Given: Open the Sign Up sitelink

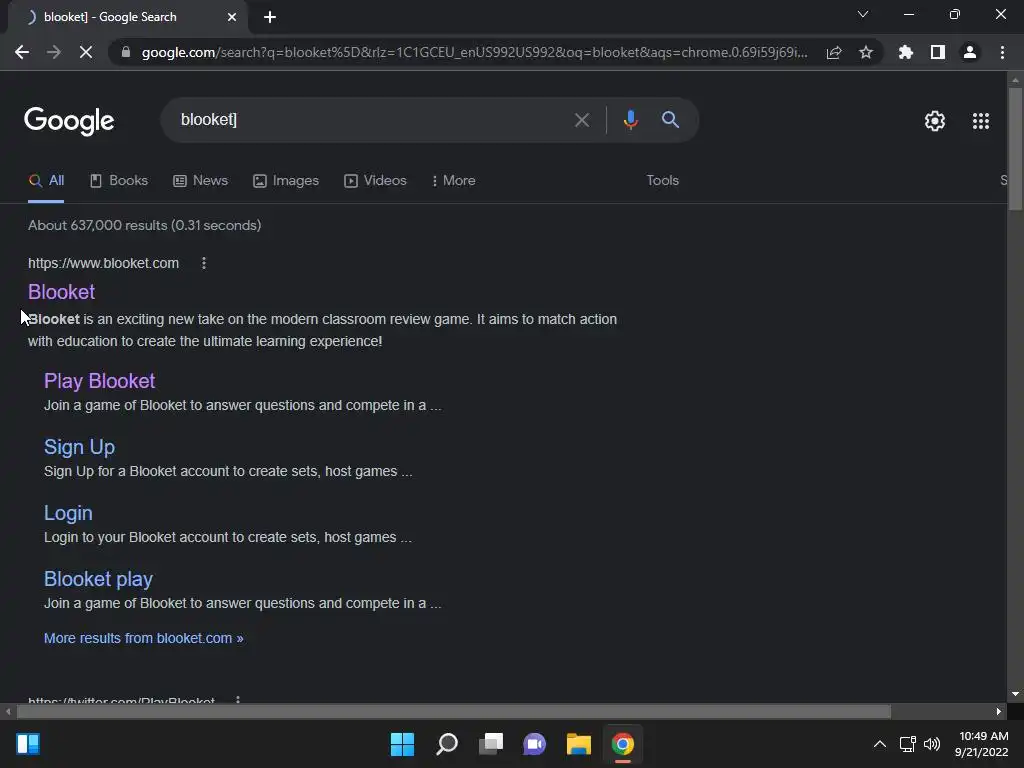Looking at the screenshot, I should (x=79, y=447).
